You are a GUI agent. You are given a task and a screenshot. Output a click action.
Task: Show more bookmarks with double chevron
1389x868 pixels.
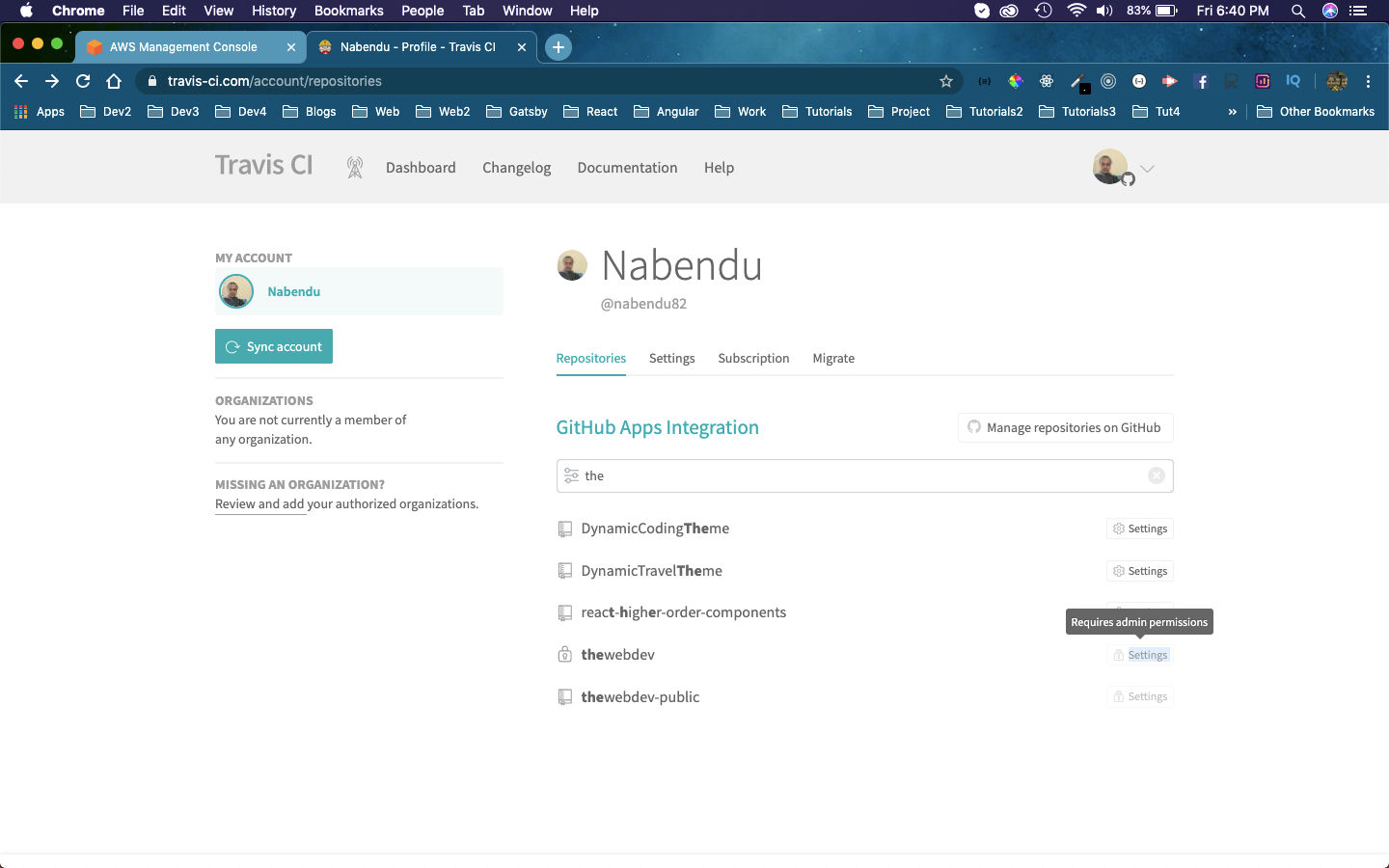1232,112
